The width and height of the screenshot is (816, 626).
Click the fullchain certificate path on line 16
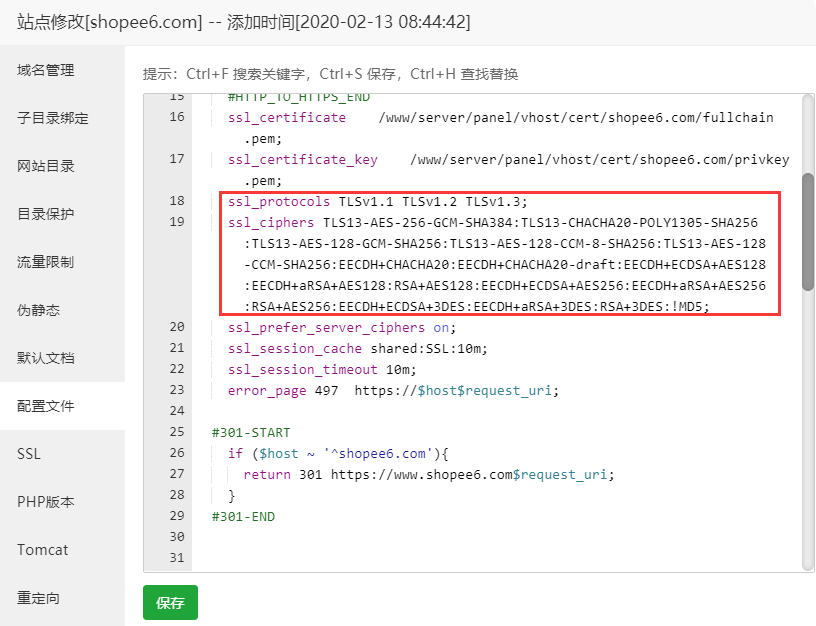(x=576, y=118)
